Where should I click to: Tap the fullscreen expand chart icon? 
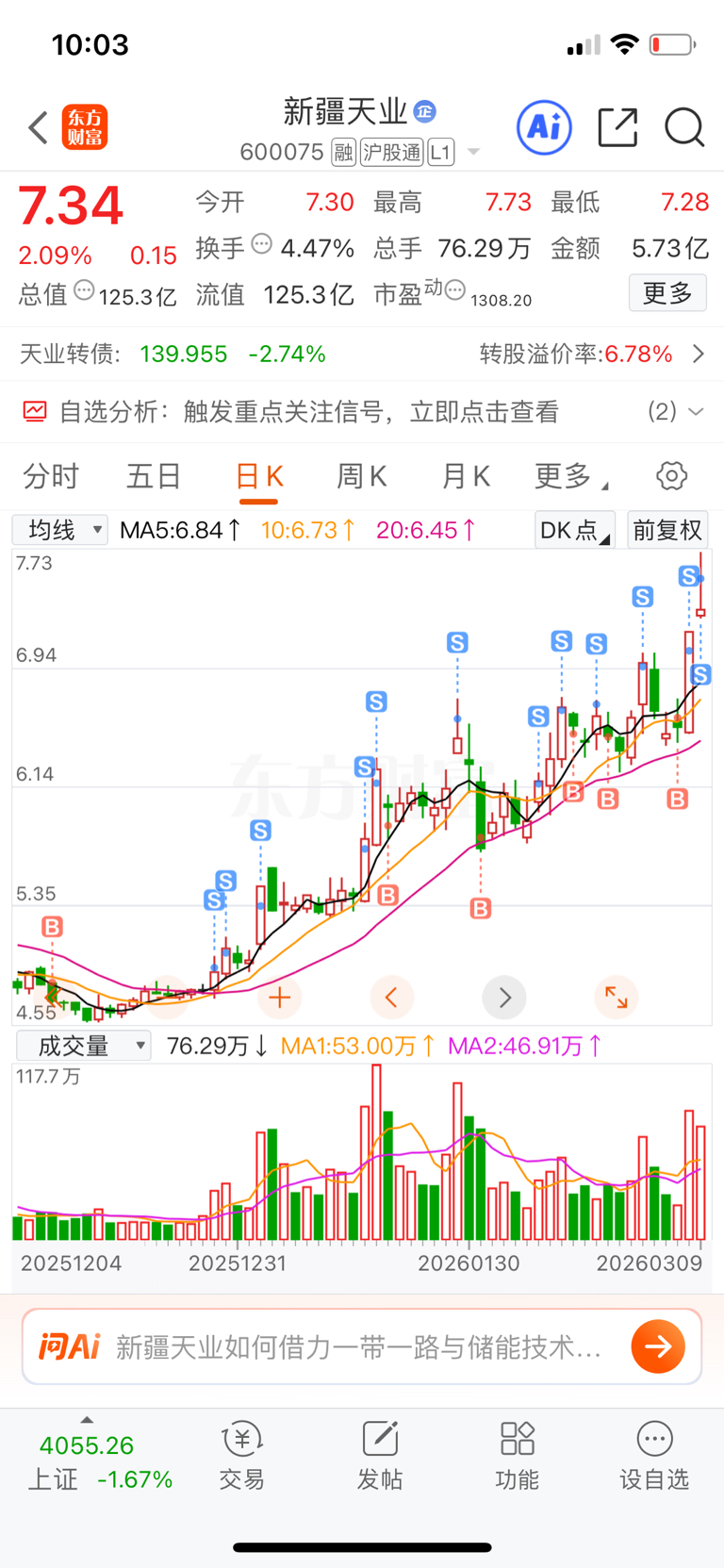click(617, 998)
